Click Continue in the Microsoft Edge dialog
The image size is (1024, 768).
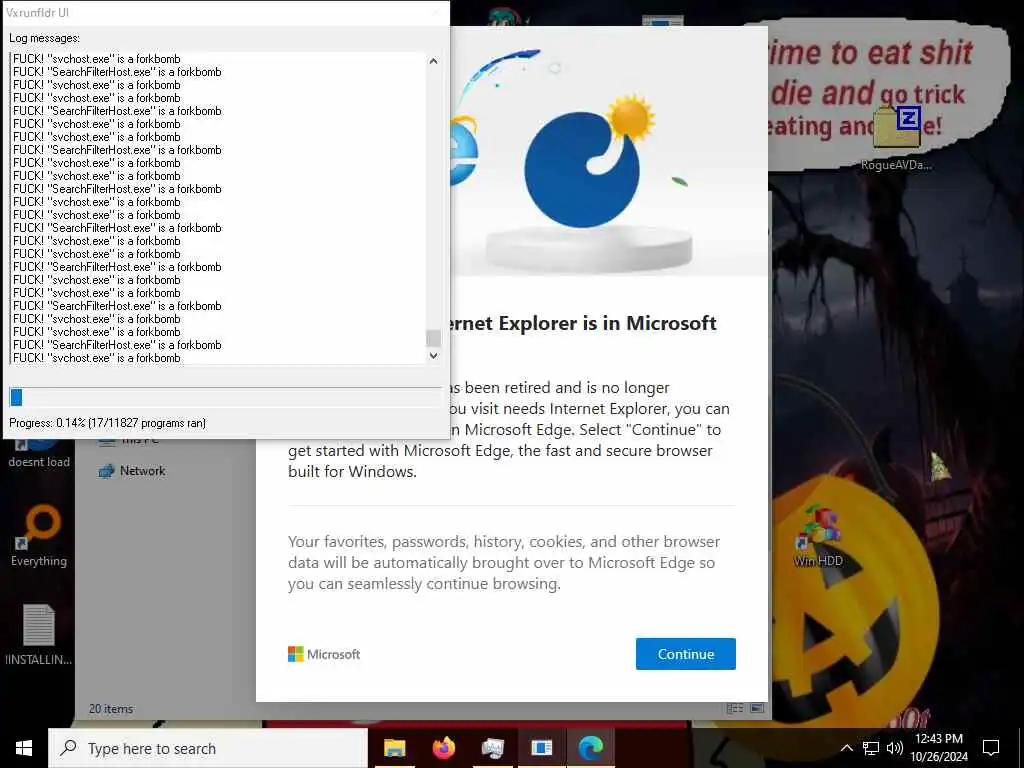tap(685, 654)
